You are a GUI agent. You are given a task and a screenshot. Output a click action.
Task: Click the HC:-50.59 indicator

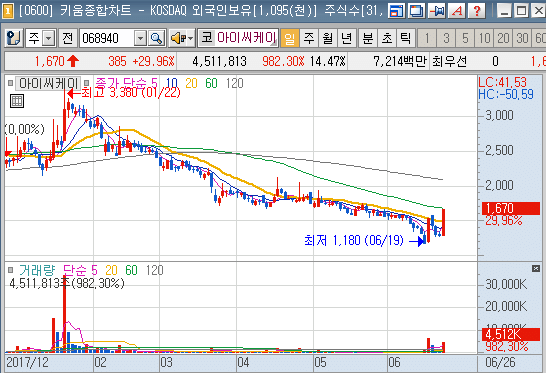tap(506, 94)
